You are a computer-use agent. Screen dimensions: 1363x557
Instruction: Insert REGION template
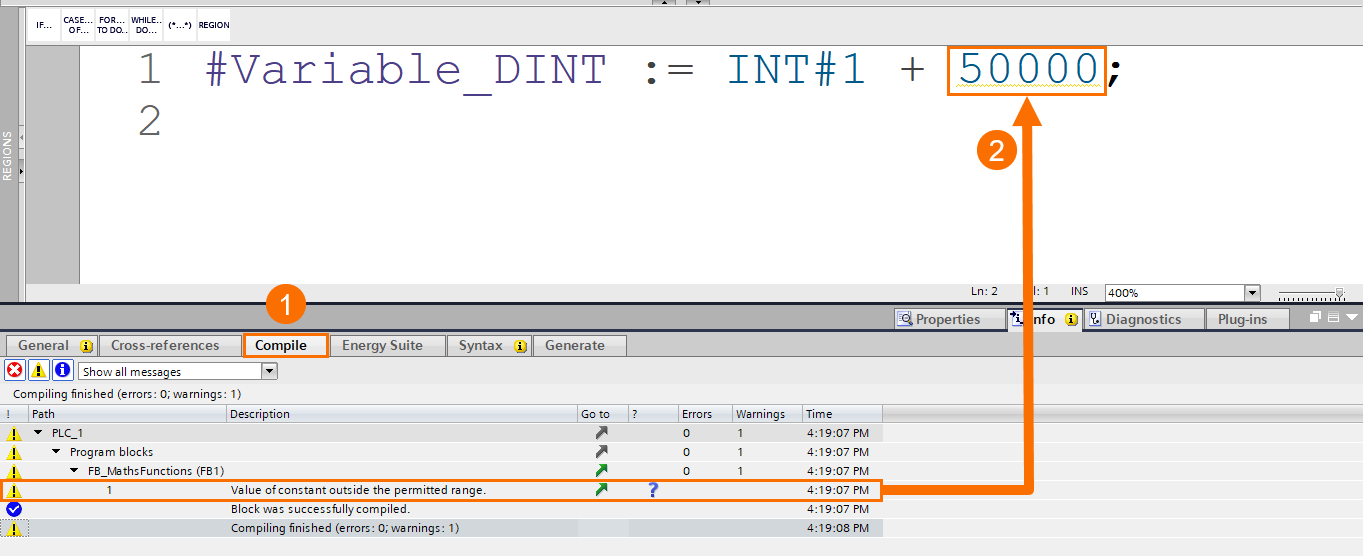click(213, 25)
